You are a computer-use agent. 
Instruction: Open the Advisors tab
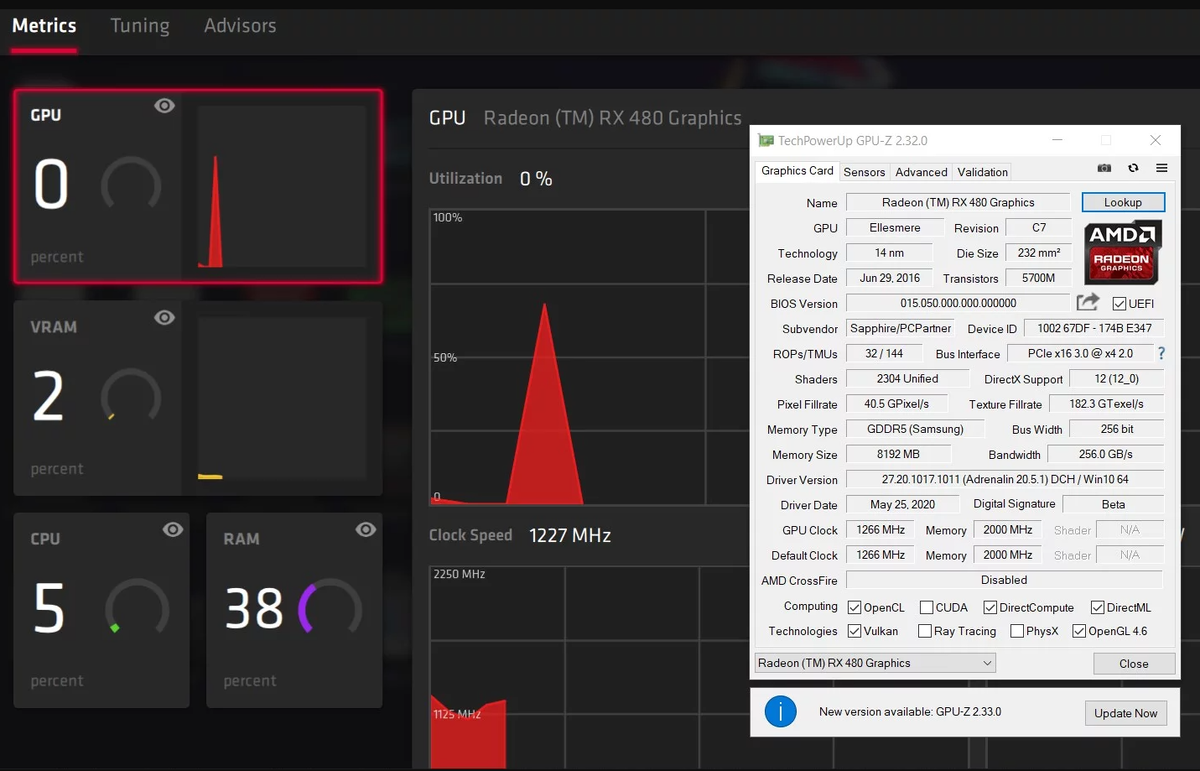(240, 26)
